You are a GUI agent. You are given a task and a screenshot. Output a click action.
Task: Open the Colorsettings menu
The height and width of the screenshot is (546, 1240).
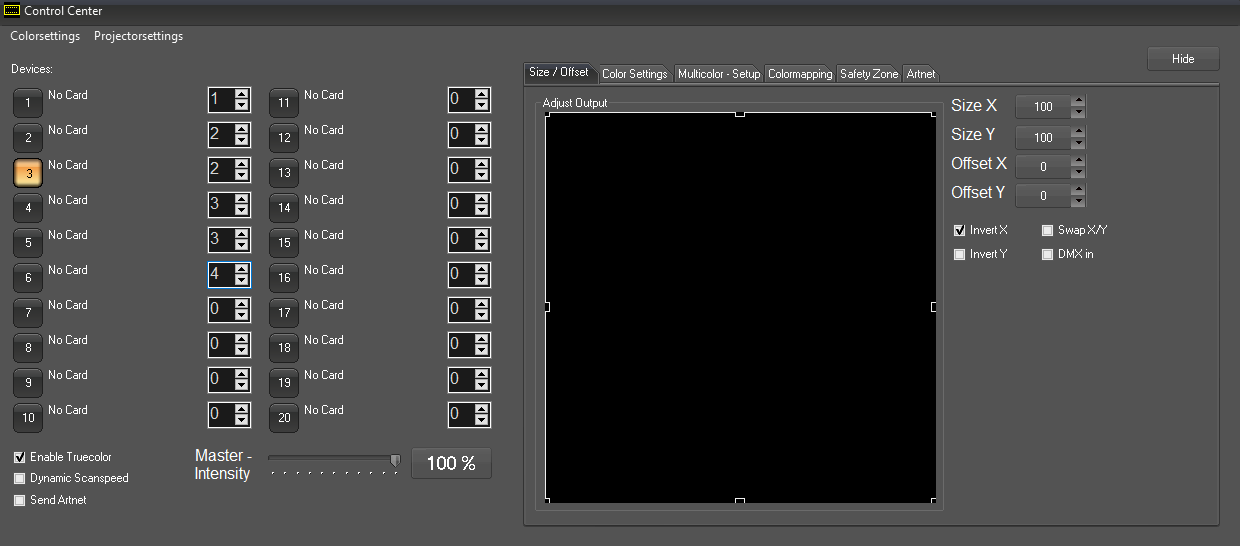pos(45,36)
